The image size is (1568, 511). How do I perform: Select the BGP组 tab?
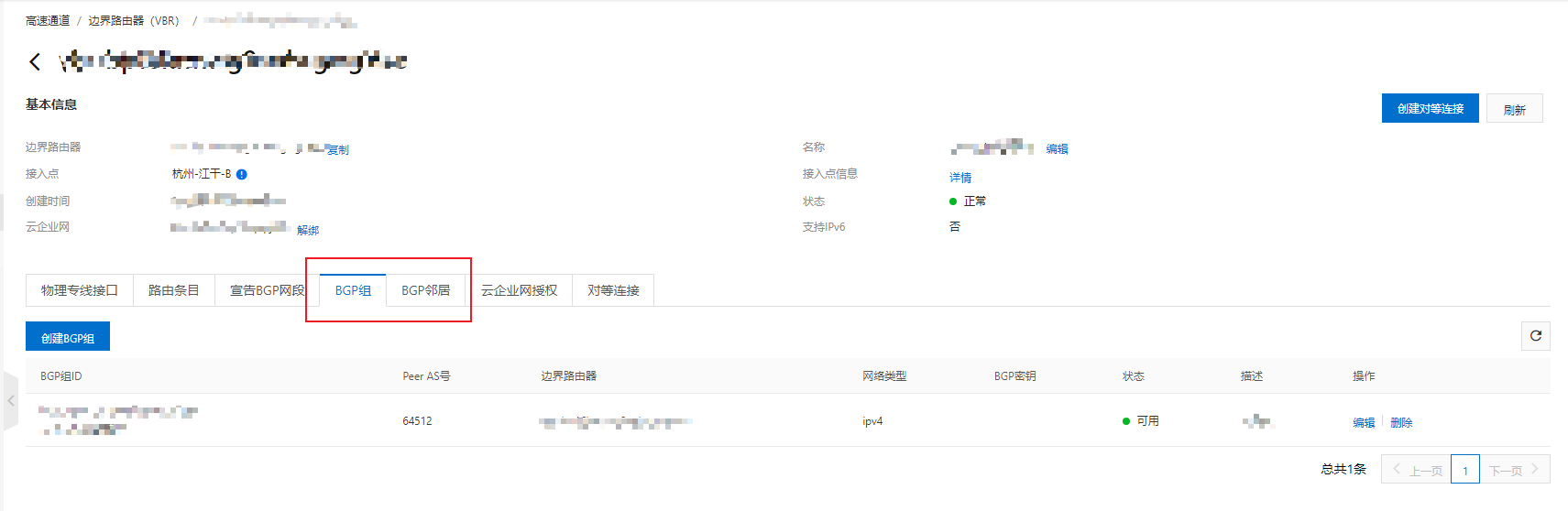pyautogui.click(x=353, y=290)
